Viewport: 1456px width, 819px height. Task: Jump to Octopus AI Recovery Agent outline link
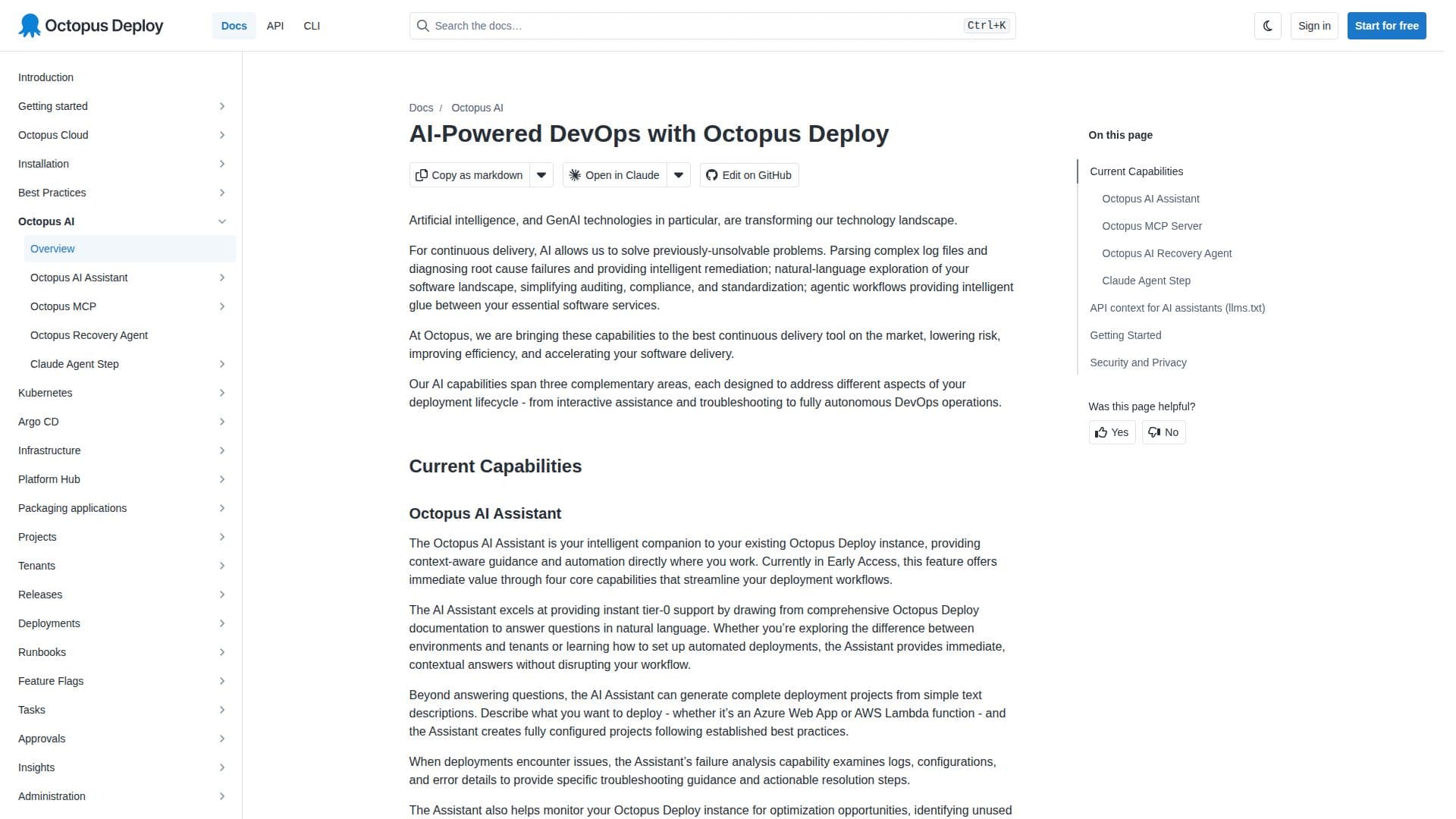pos(1166,253)
